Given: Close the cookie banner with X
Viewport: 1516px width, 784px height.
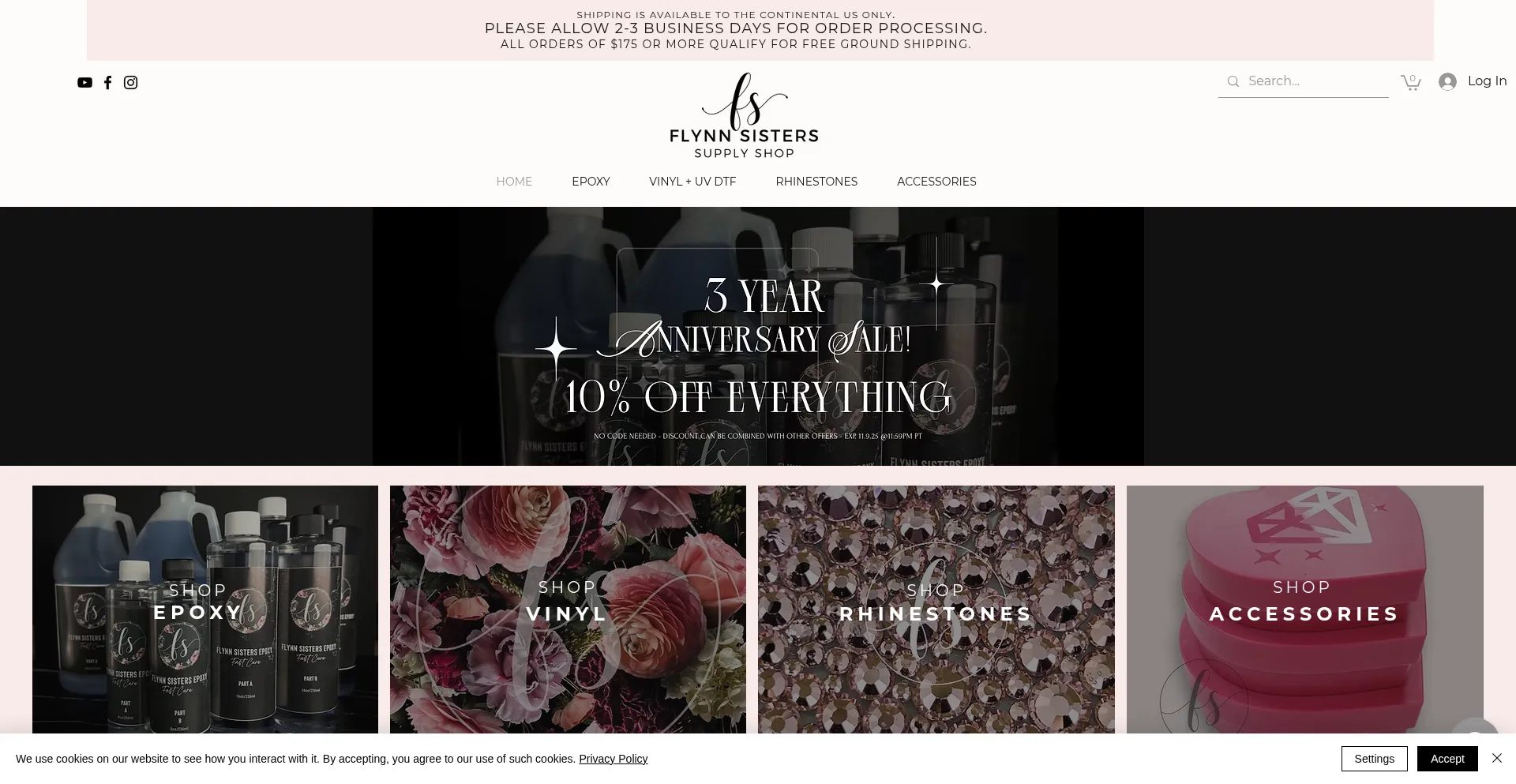Looking at the screenshot, I should (x=1497, y=758).
